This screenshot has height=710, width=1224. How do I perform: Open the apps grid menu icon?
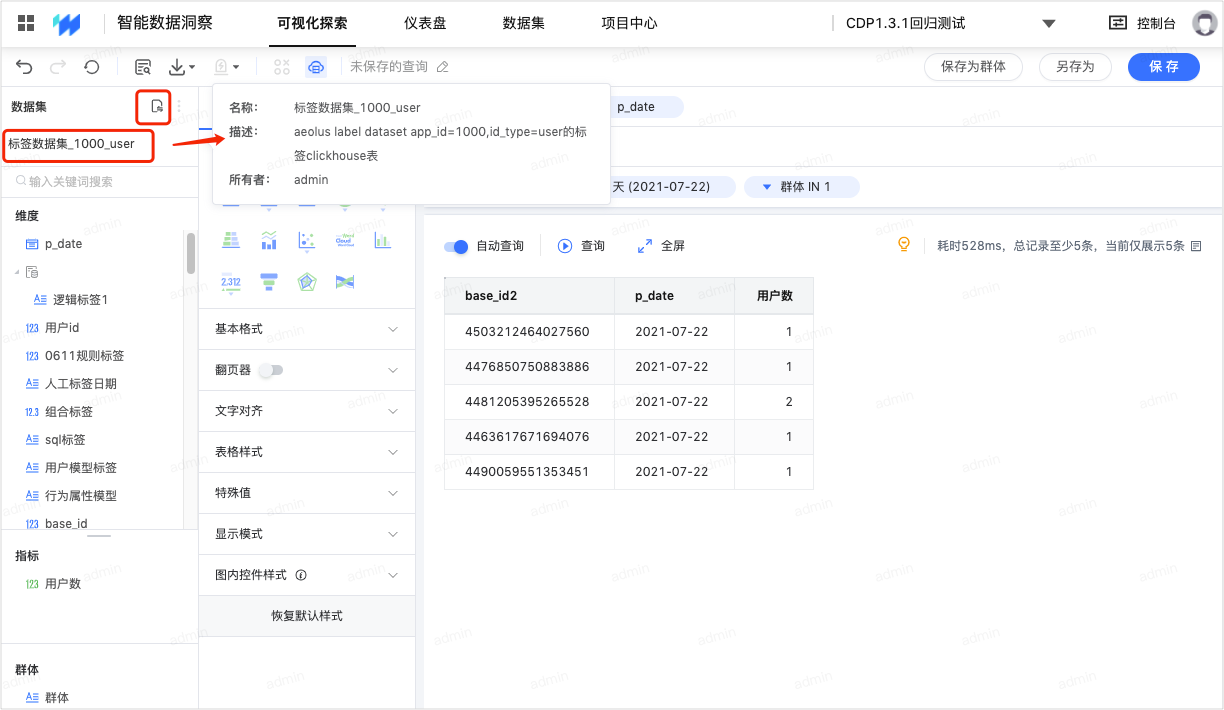[26, 23]
